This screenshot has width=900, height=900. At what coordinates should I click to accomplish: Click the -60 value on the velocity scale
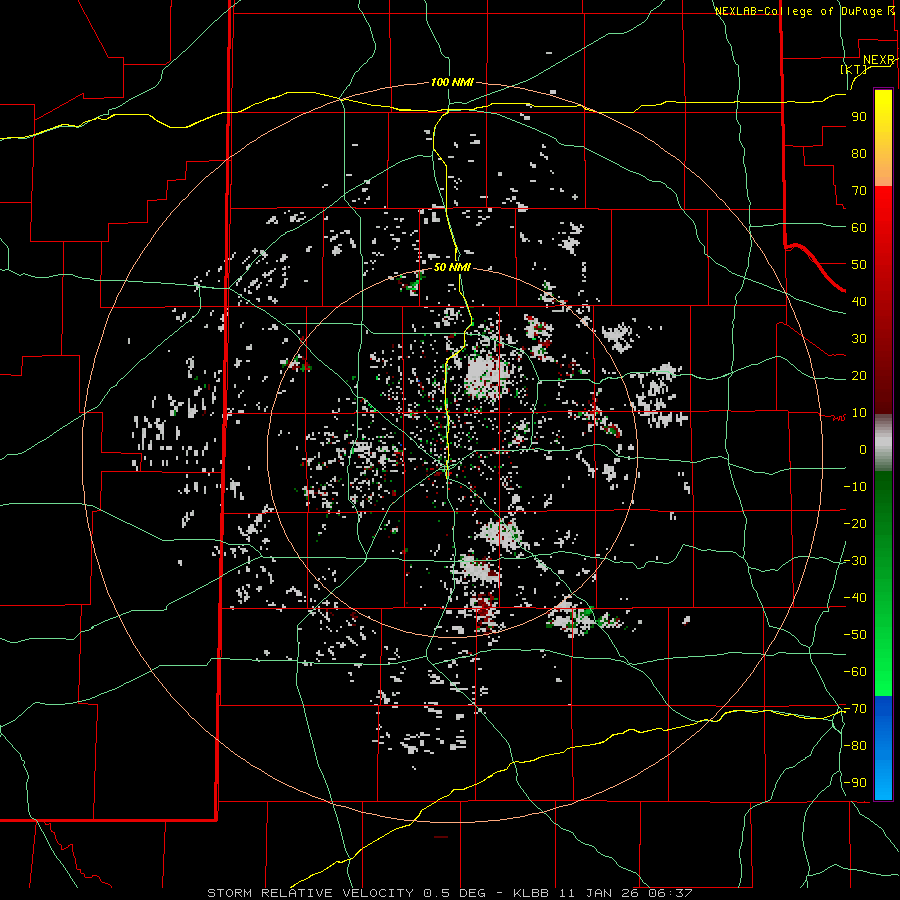[x=855, y=672]
